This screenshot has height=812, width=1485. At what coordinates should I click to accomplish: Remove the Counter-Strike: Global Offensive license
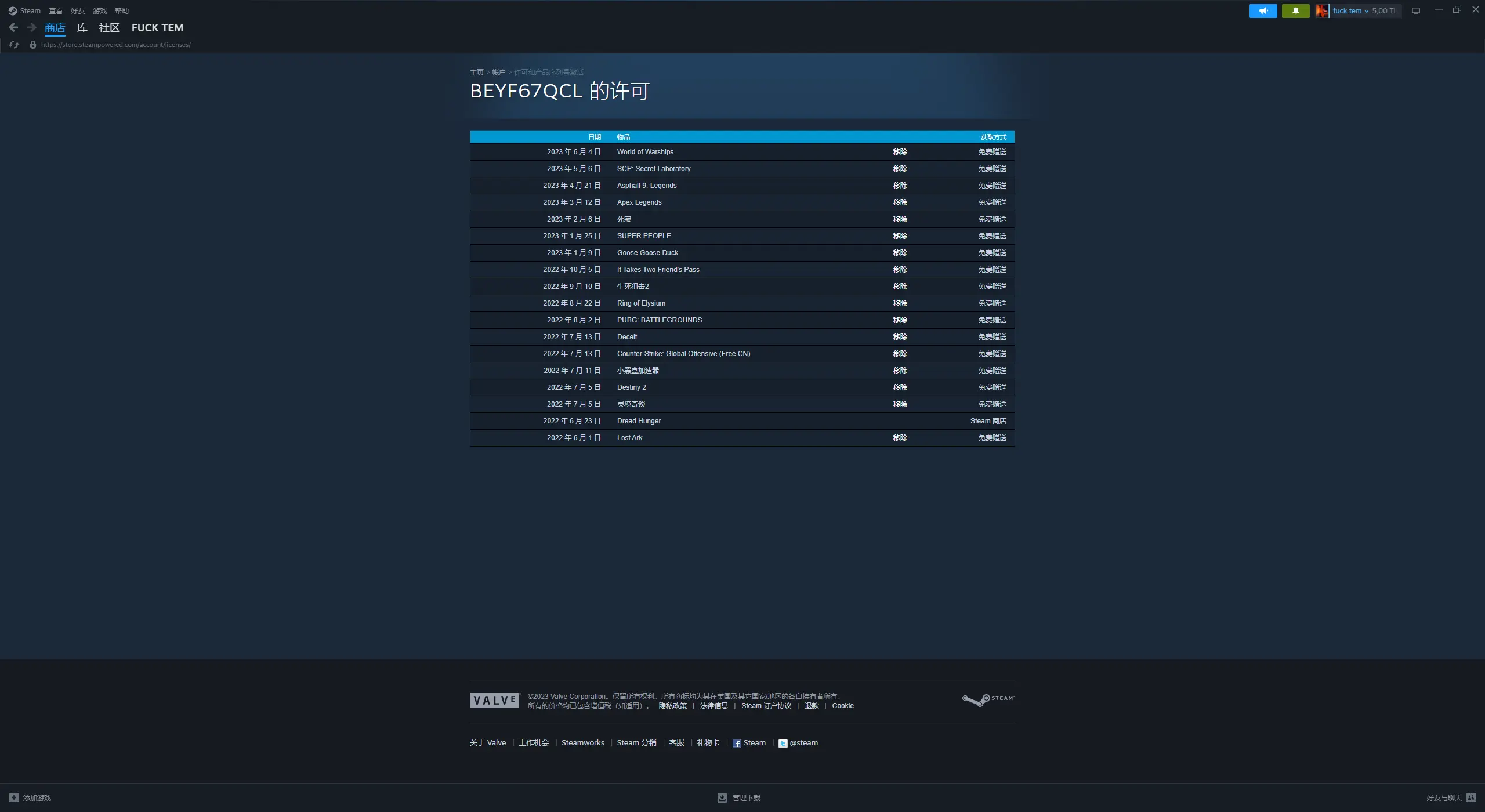tap(900, 353)
